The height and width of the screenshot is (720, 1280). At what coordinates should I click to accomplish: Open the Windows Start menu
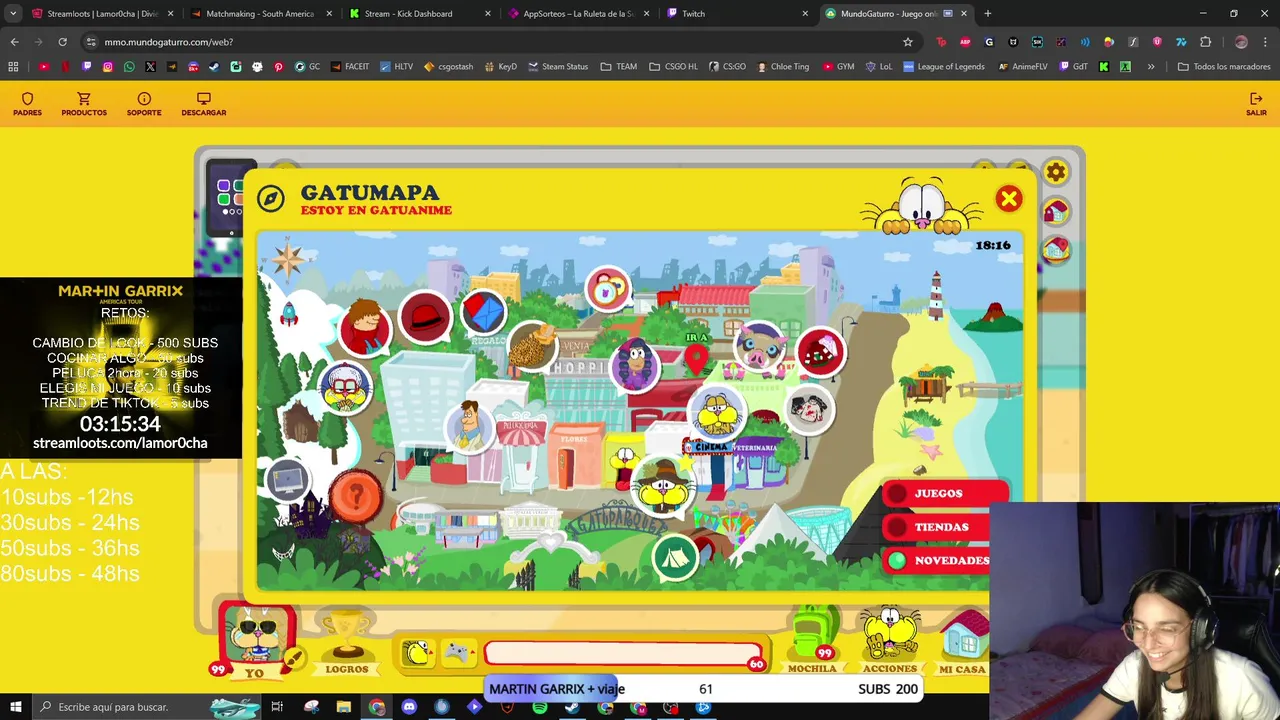pyautogui.click(x=15, y=707)
